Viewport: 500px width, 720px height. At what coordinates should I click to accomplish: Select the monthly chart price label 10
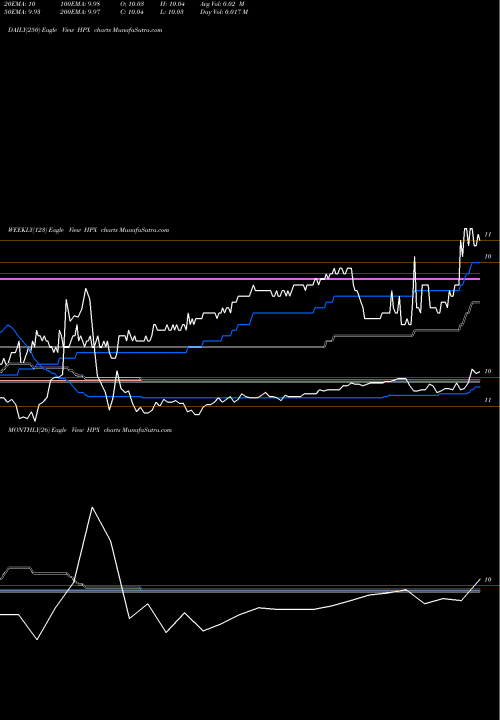pos(488,580)
